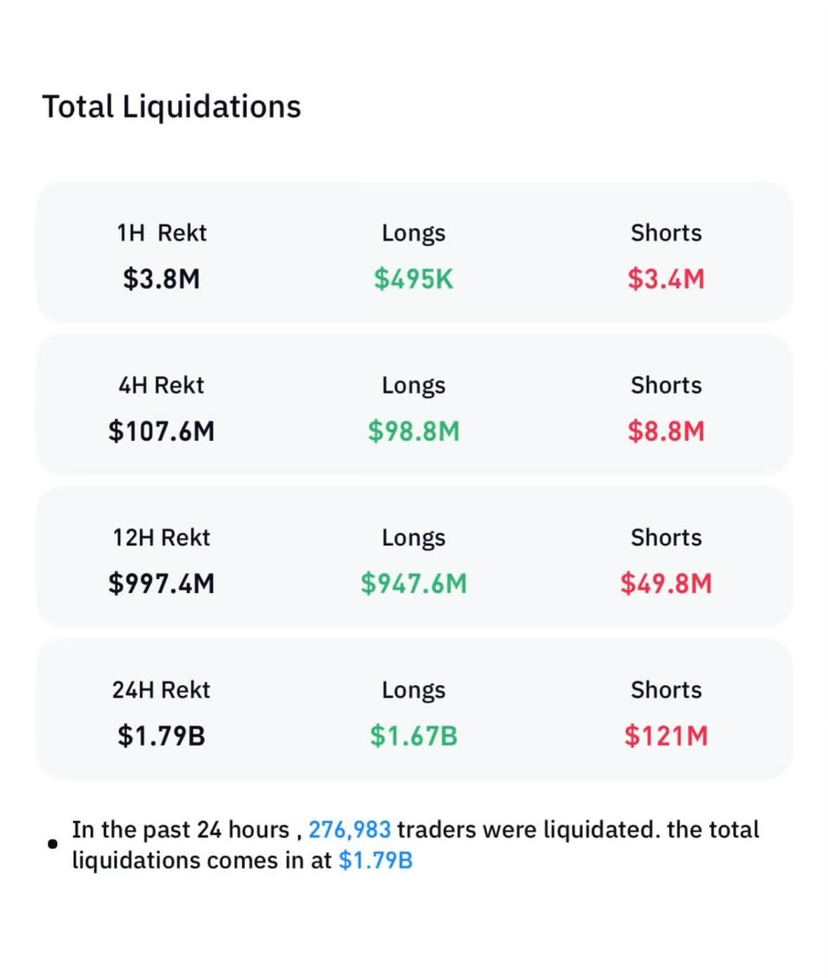This screenshot has width=828, height=978.
Task: Click the $3.8M one-hour total
Action: click(x=161, y=279)
